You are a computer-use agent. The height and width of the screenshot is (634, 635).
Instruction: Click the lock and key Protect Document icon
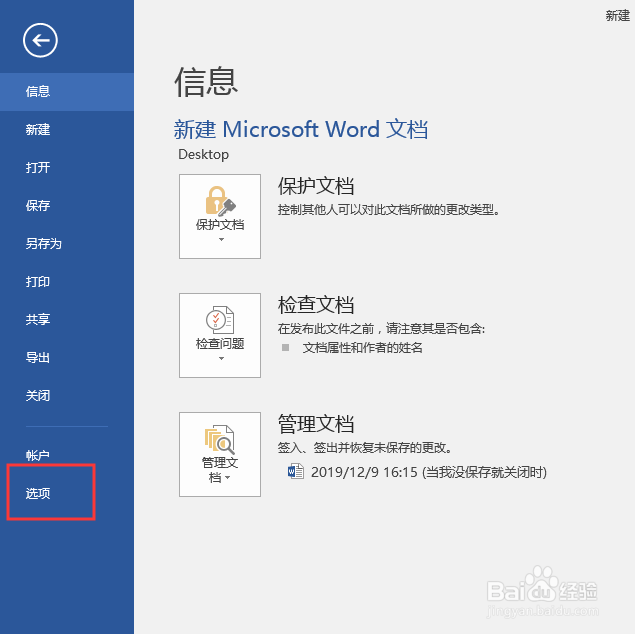220,201
